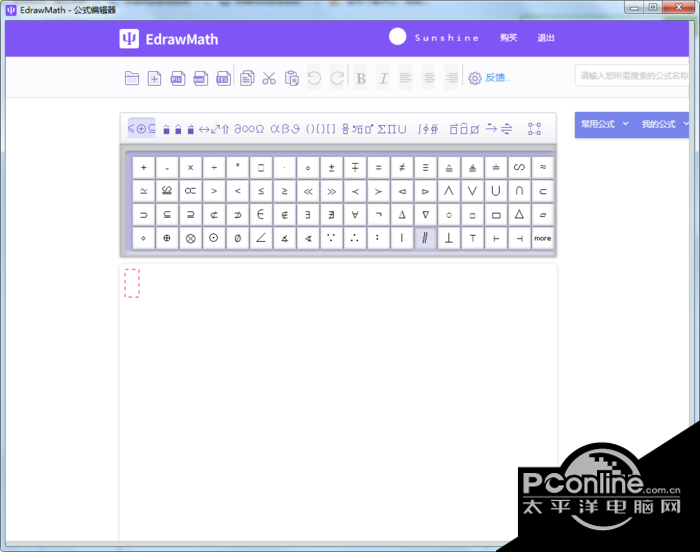Open the fraction and radical templates tab
Image resolution: width=700 pixels, height=552 pixels.
357,129
